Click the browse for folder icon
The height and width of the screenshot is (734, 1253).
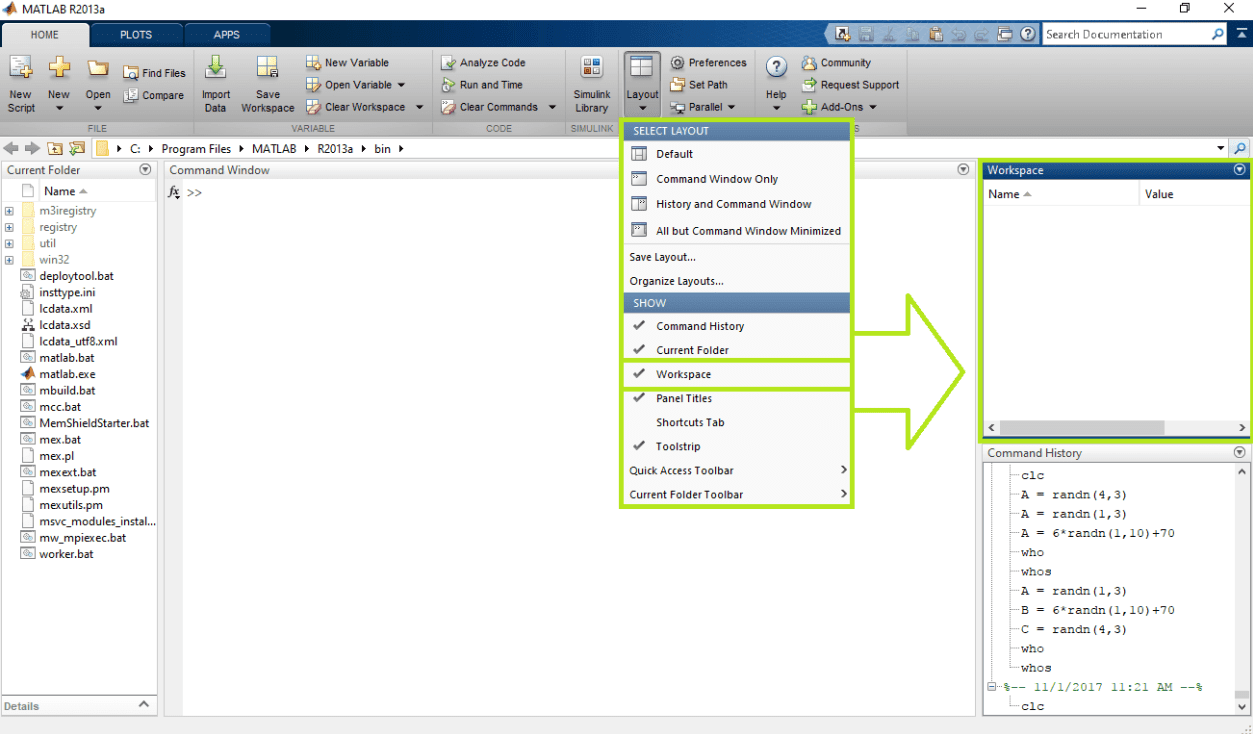[76, 149]
